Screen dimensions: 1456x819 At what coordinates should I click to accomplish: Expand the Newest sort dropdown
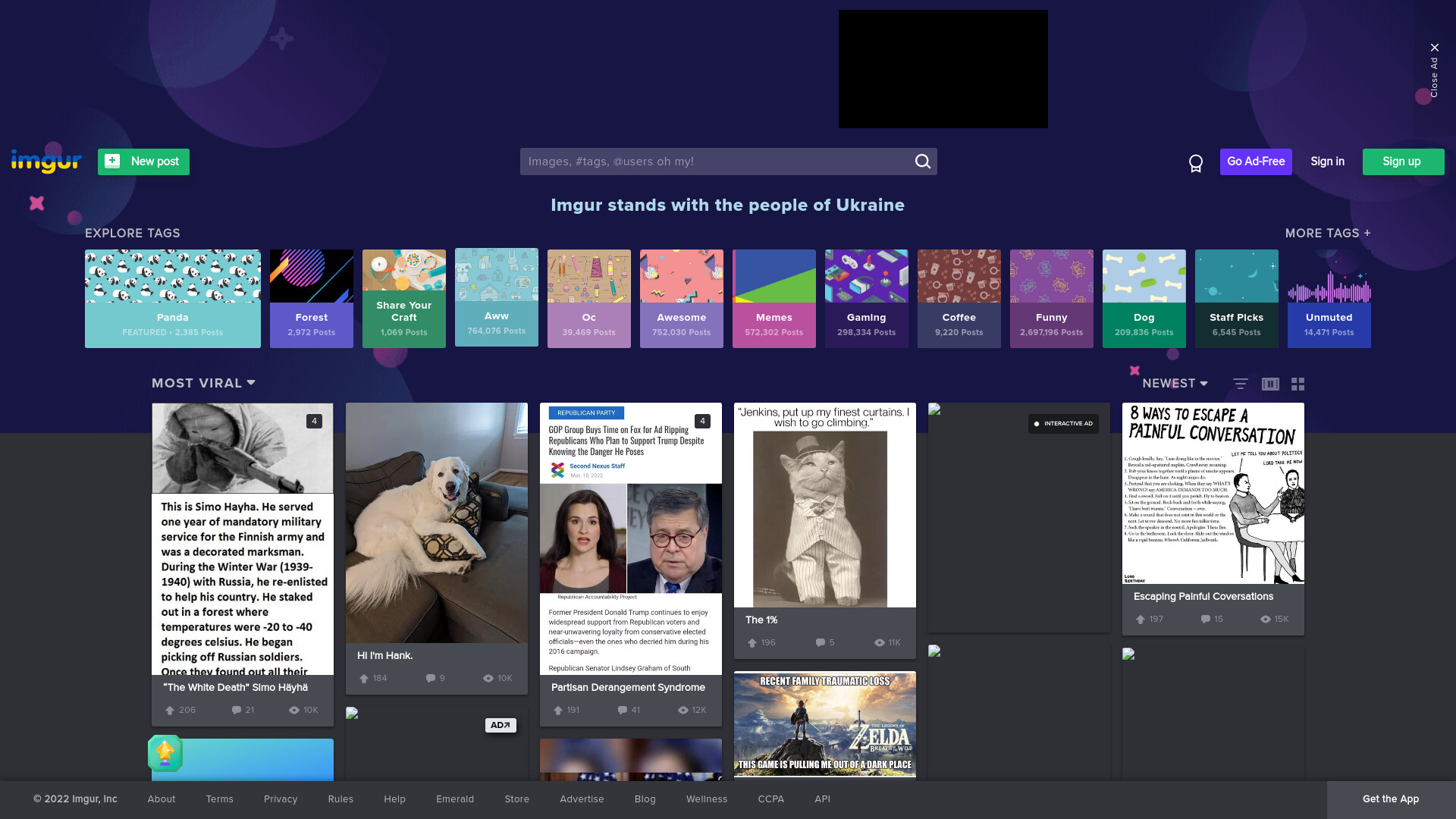[1175, 384]
